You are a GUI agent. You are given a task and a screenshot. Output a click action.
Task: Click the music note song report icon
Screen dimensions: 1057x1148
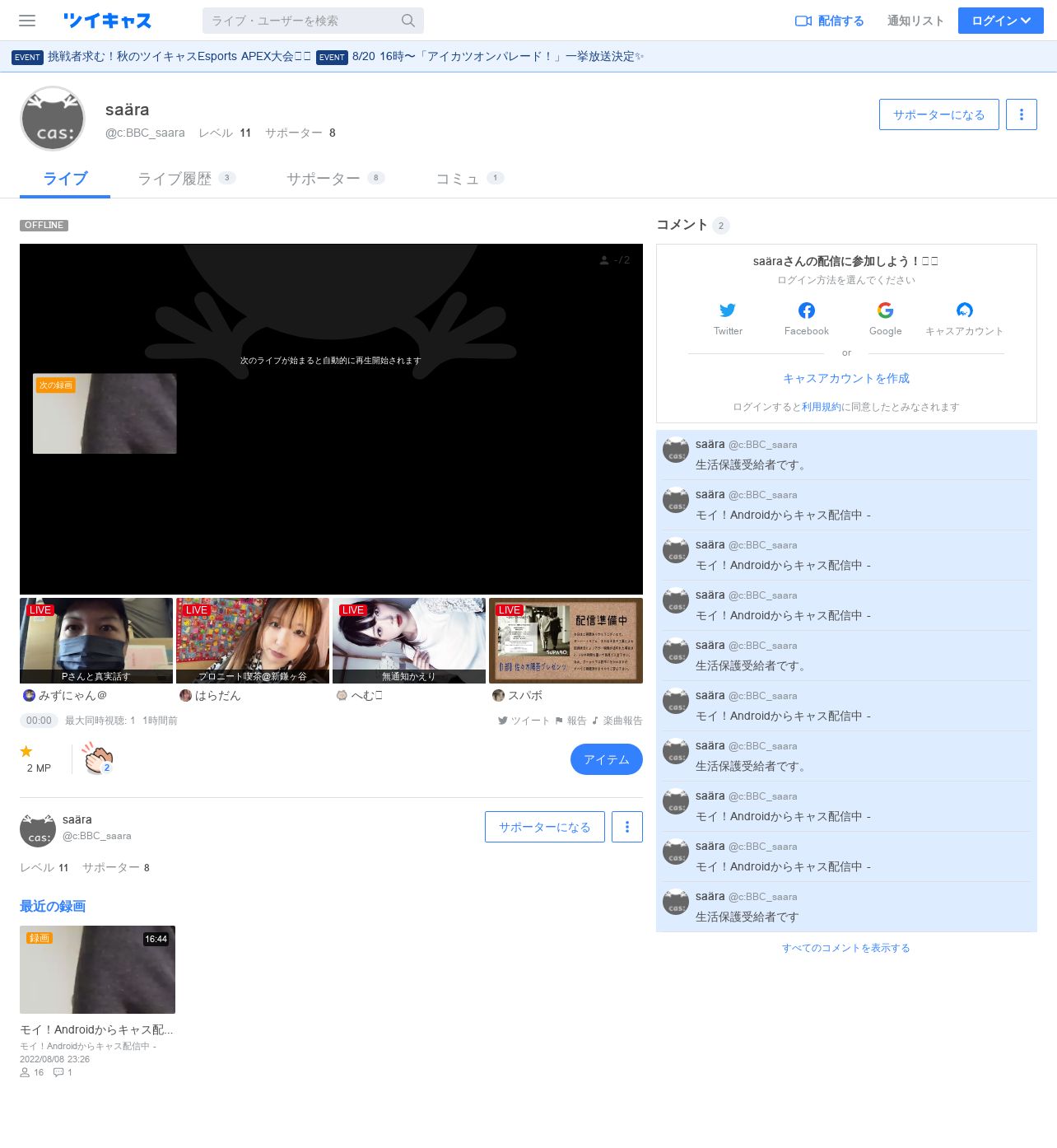(595, 721)
